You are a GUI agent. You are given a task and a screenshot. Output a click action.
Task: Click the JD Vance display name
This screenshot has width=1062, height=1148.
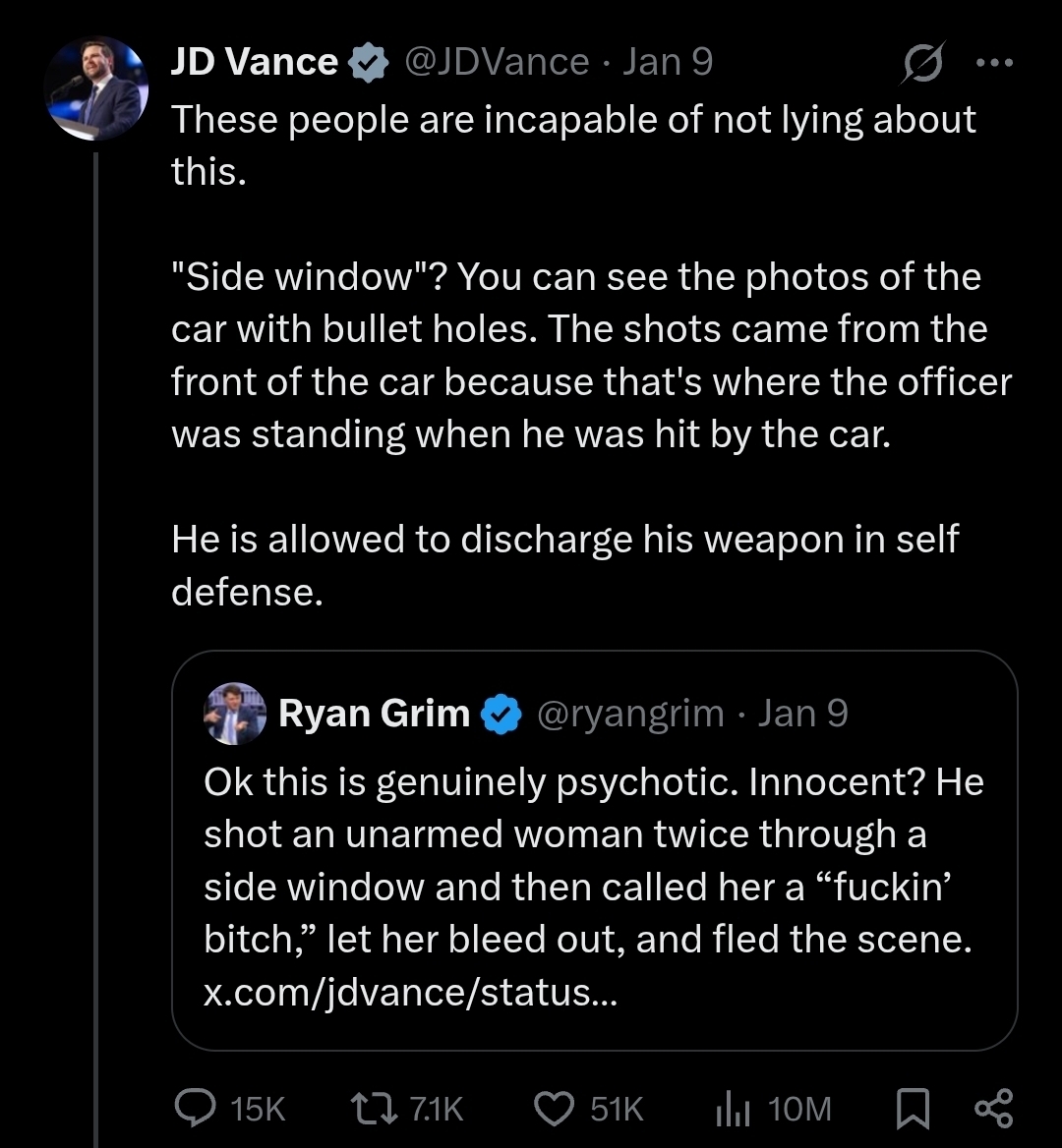pos(255,63)
